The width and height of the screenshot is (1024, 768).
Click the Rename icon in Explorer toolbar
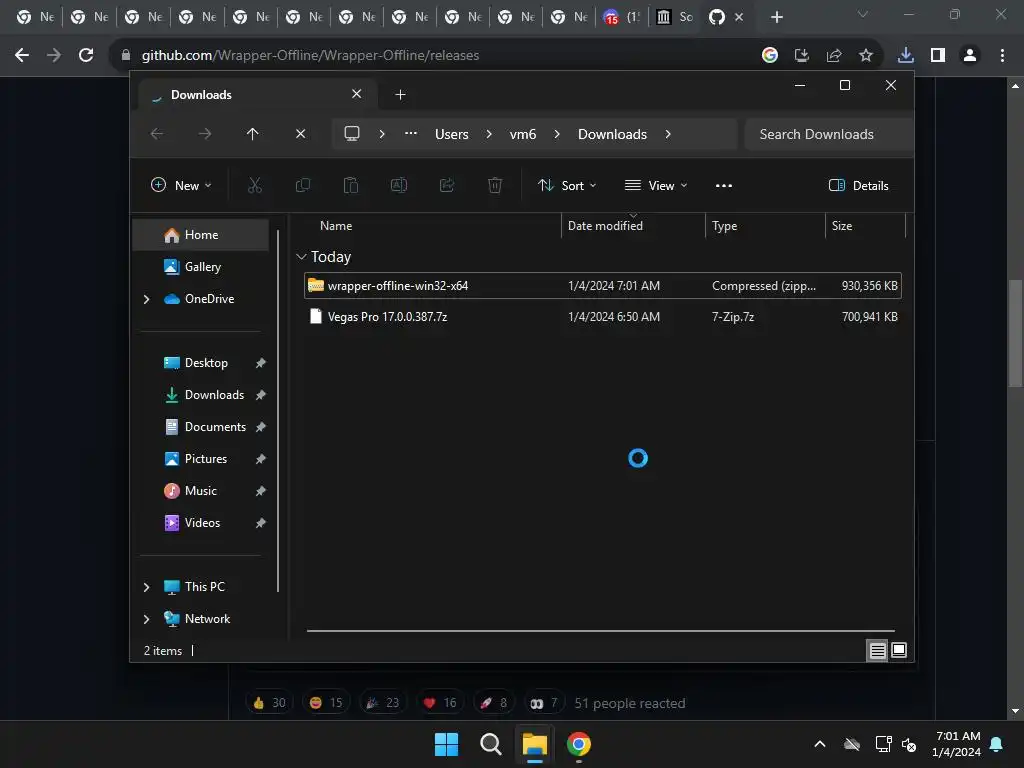(x=398, y=185)
